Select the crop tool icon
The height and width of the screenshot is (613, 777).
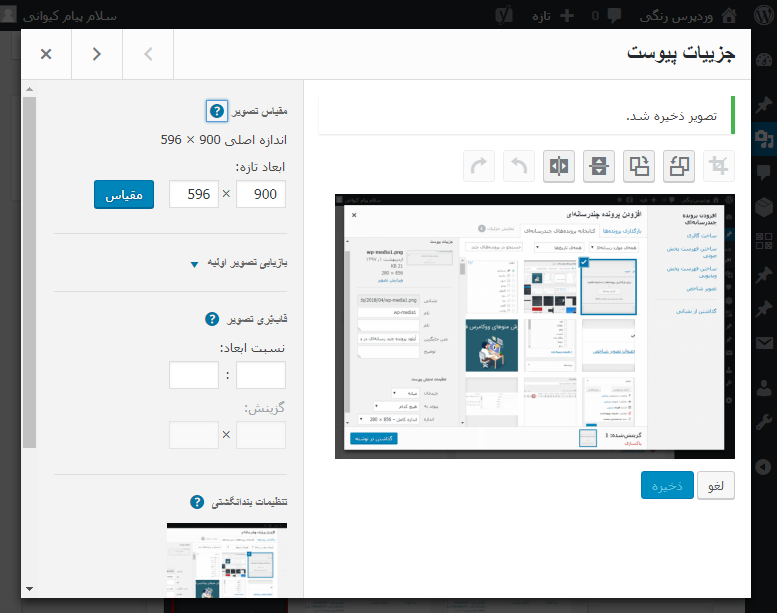tap(717, 166)
